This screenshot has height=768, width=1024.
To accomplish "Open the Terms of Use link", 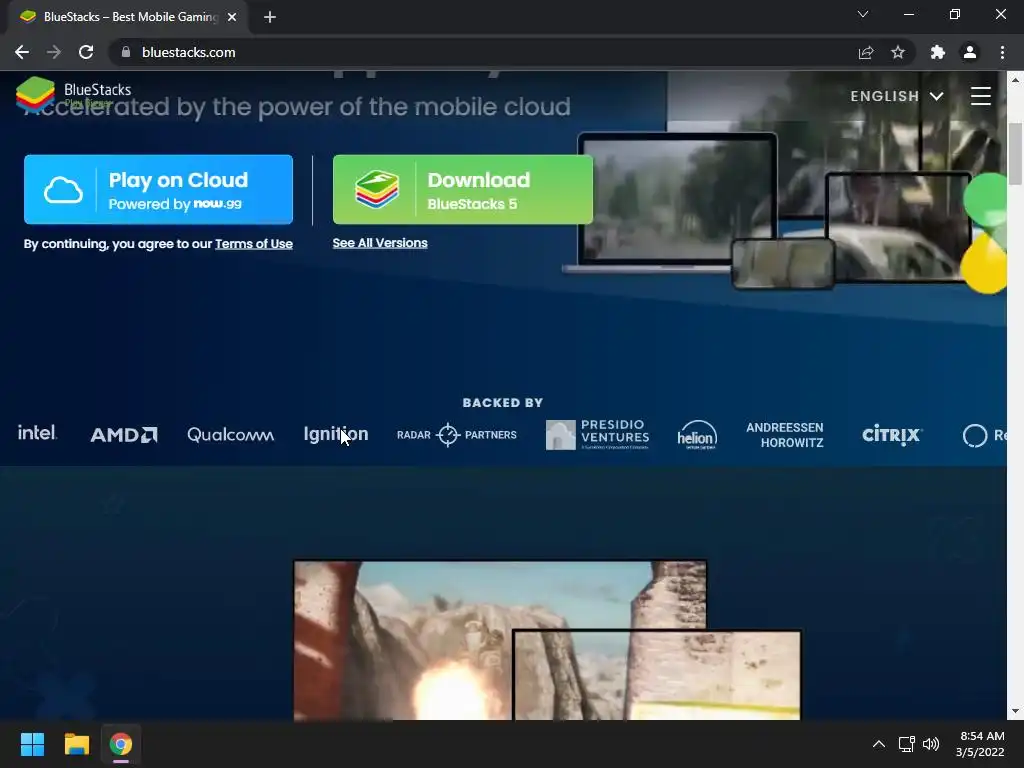I will [x=253, y=244].
